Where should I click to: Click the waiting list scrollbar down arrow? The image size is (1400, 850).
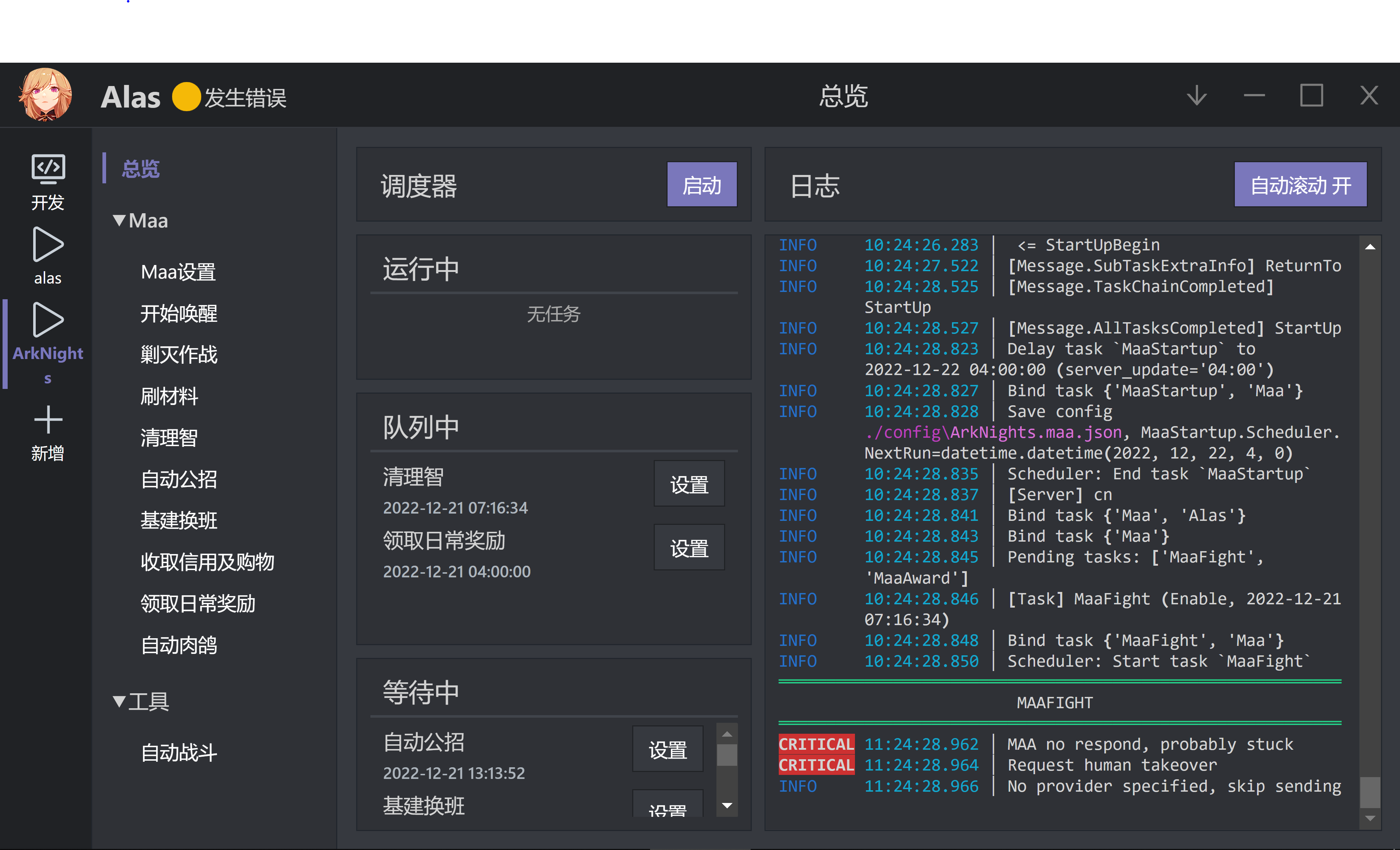(x=727, y=806)
